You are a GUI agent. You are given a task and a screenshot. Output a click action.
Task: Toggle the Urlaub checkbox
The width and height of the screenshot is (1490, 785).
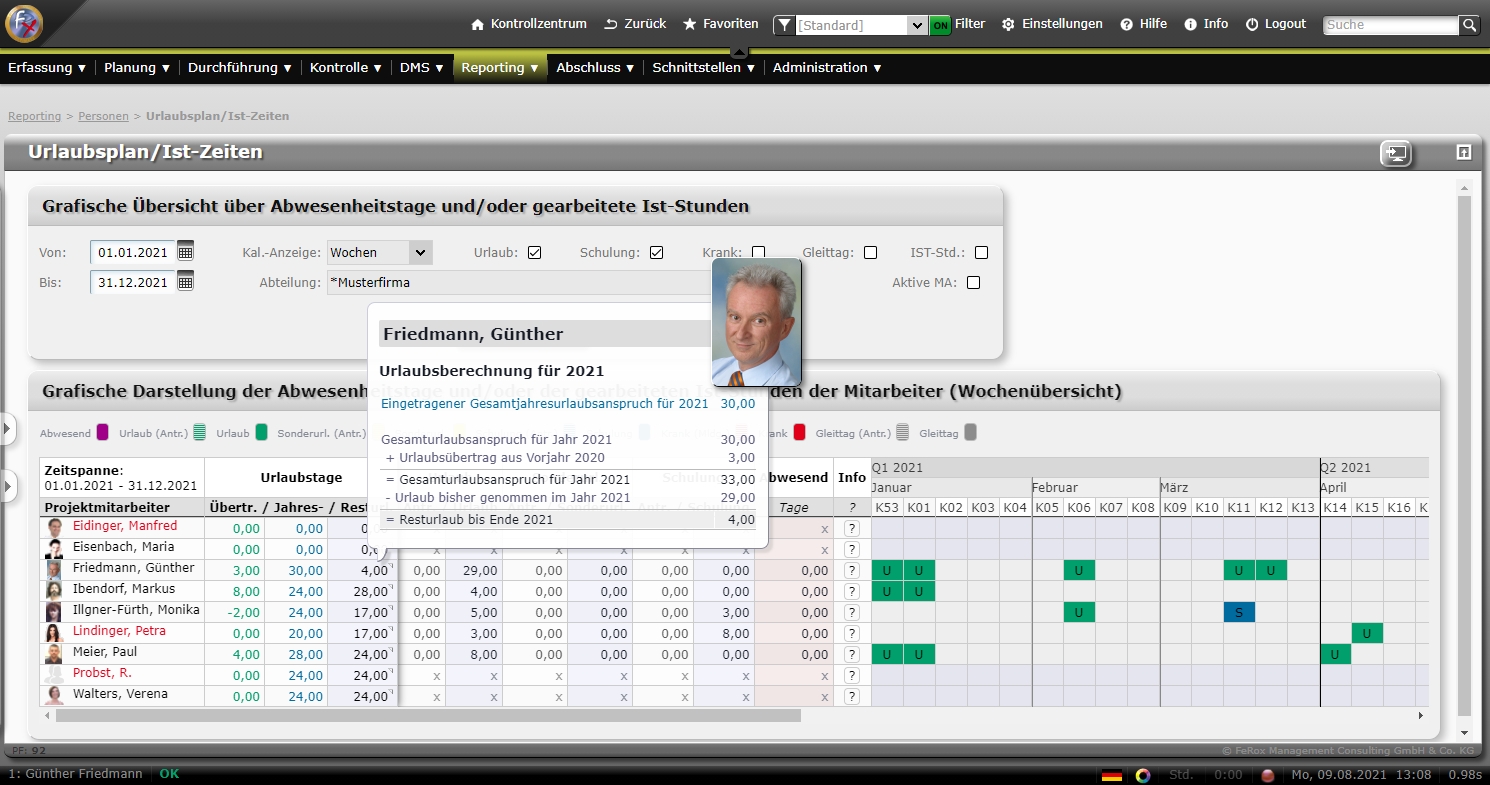click(535, 253)
